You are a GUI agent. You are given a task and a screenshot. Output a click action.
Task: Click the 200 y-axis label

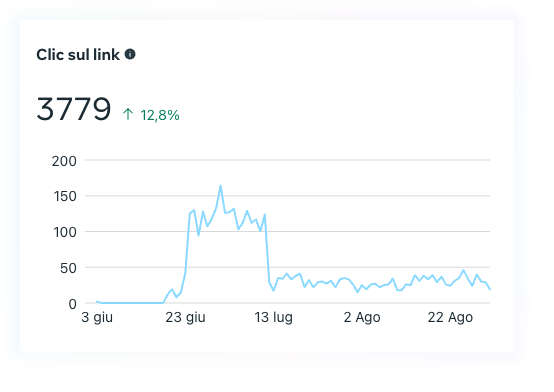[x=64, y=161]
